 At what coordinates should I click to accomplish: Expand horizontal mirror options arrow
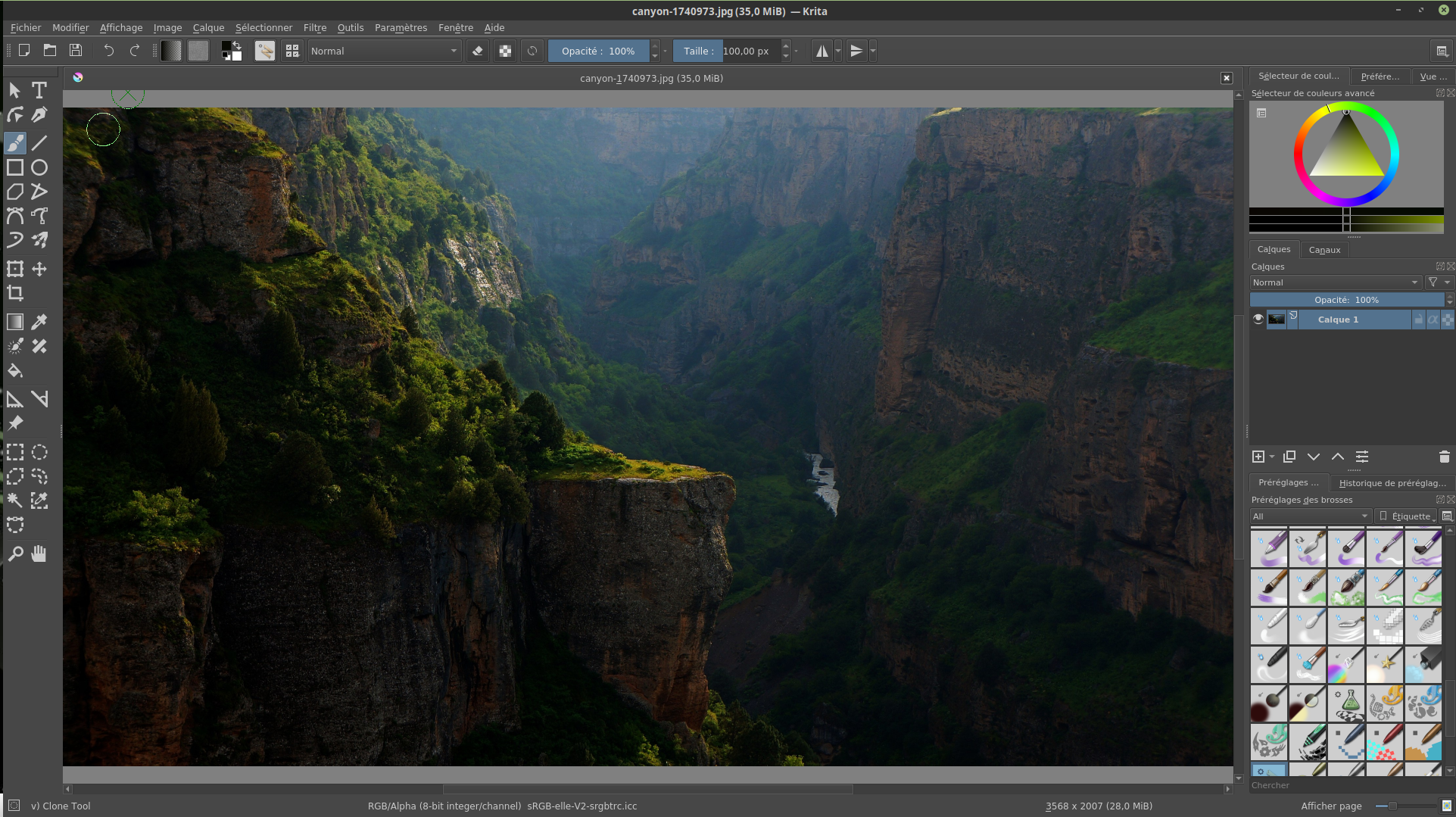[838, 51]
